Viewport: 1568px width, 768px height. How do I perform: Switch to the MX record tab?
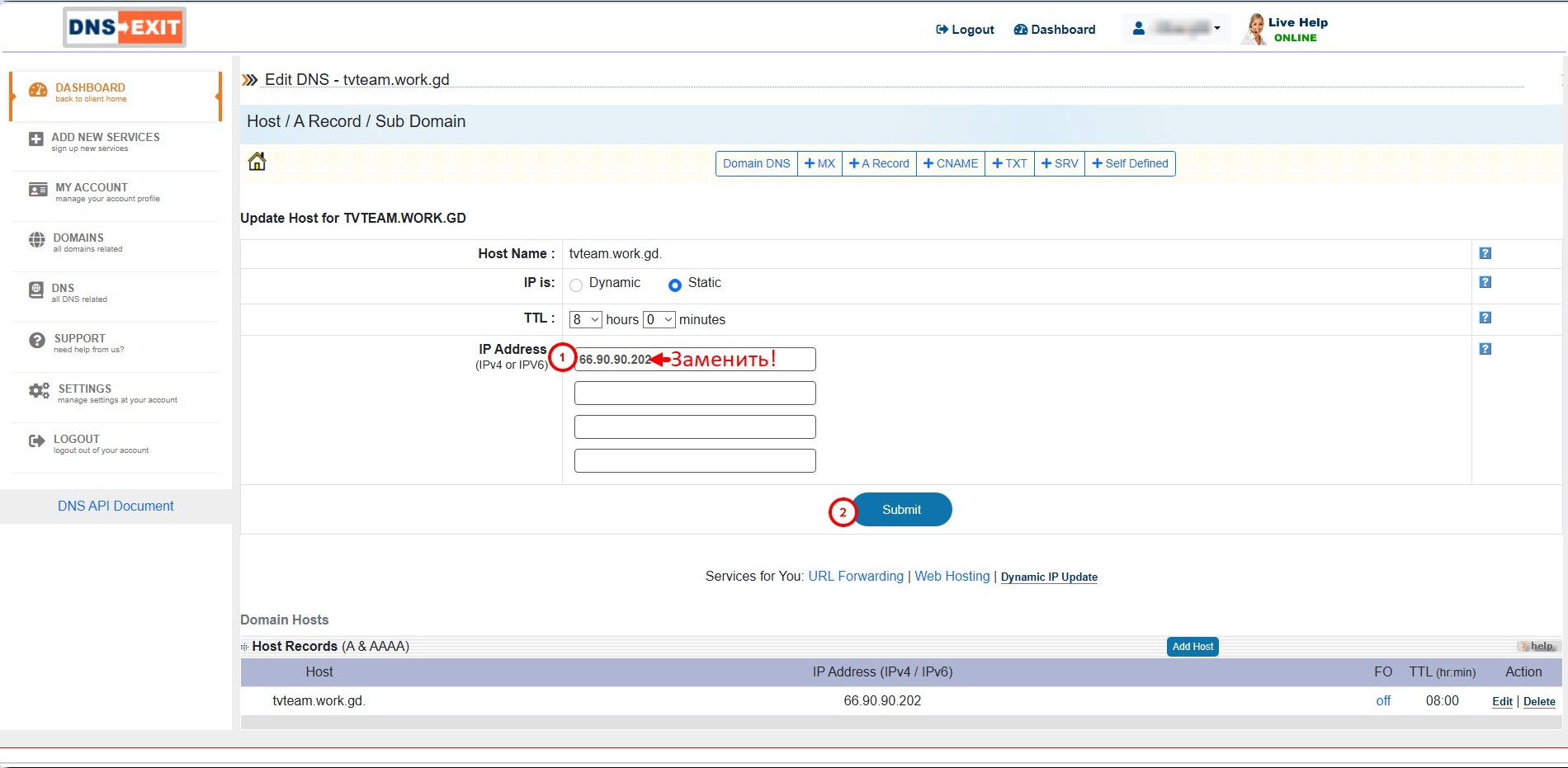(x=819, y=163)
